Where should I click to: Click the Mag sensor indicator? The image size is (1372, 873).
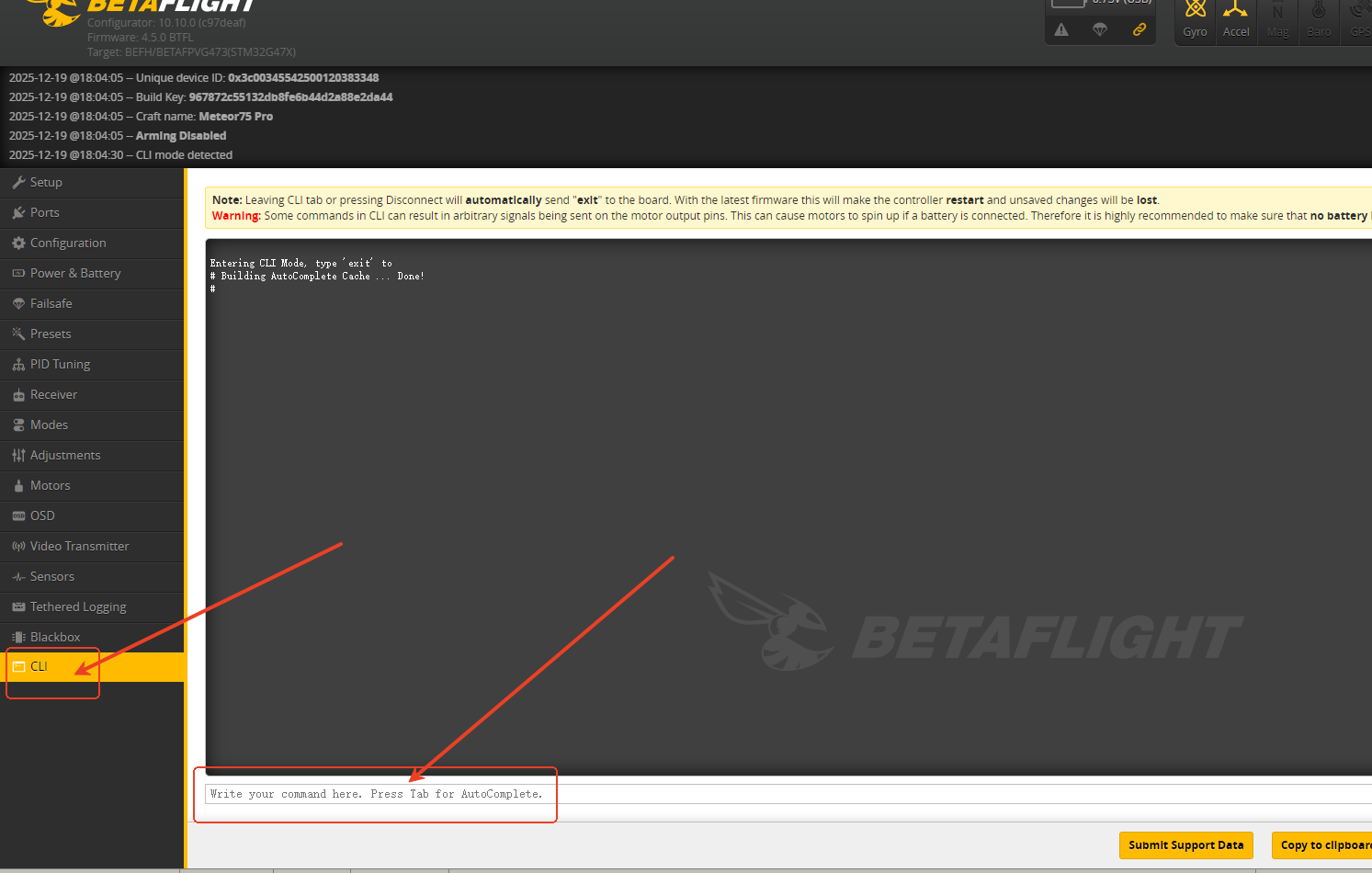[x=1277, y=20]
